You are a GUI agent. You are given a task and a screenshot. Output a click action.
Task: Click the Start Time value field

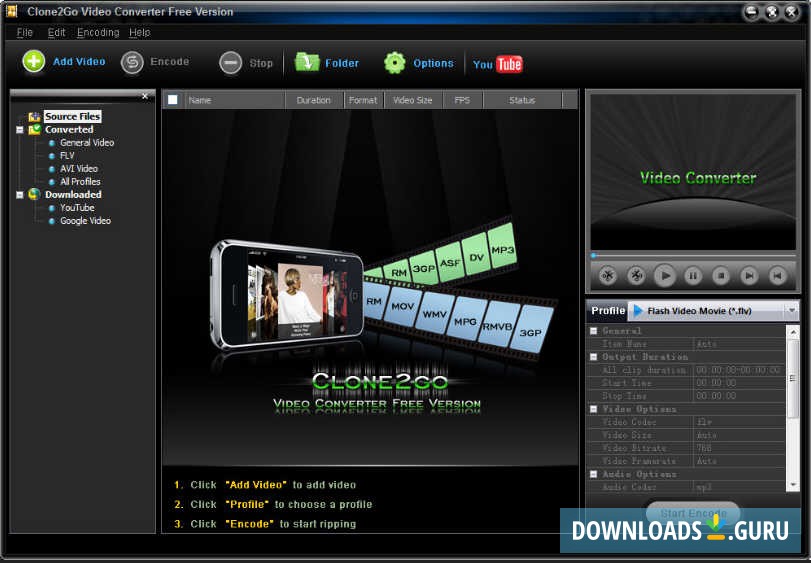(x=740, y=383)
